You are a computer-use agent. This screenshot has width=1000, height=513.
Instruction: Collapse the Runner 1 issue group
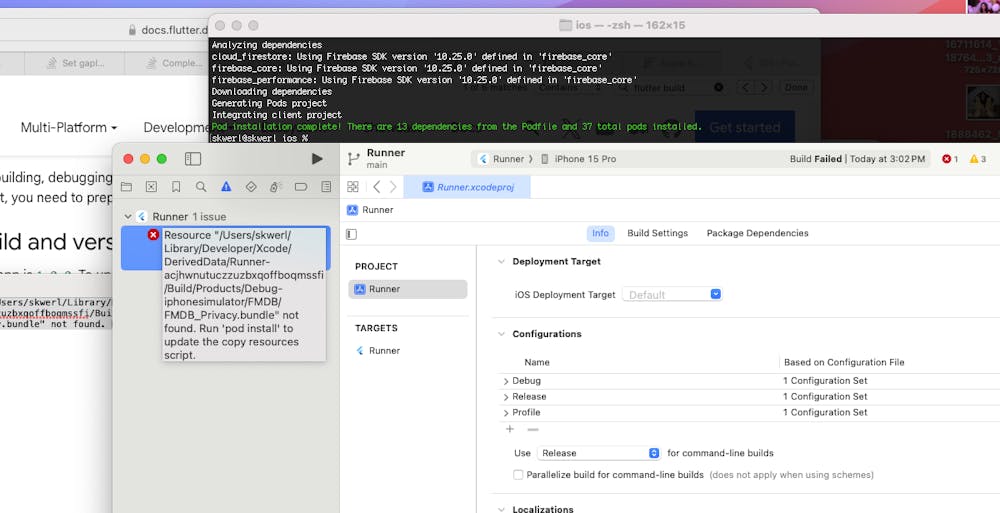coord(128,217)
